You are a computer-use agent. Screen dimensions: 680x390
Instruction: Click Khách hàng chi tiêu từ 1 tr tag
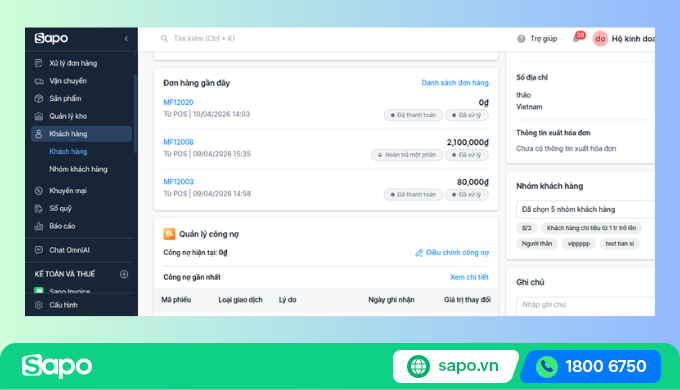pyautogui.click(x=591, y=228)
